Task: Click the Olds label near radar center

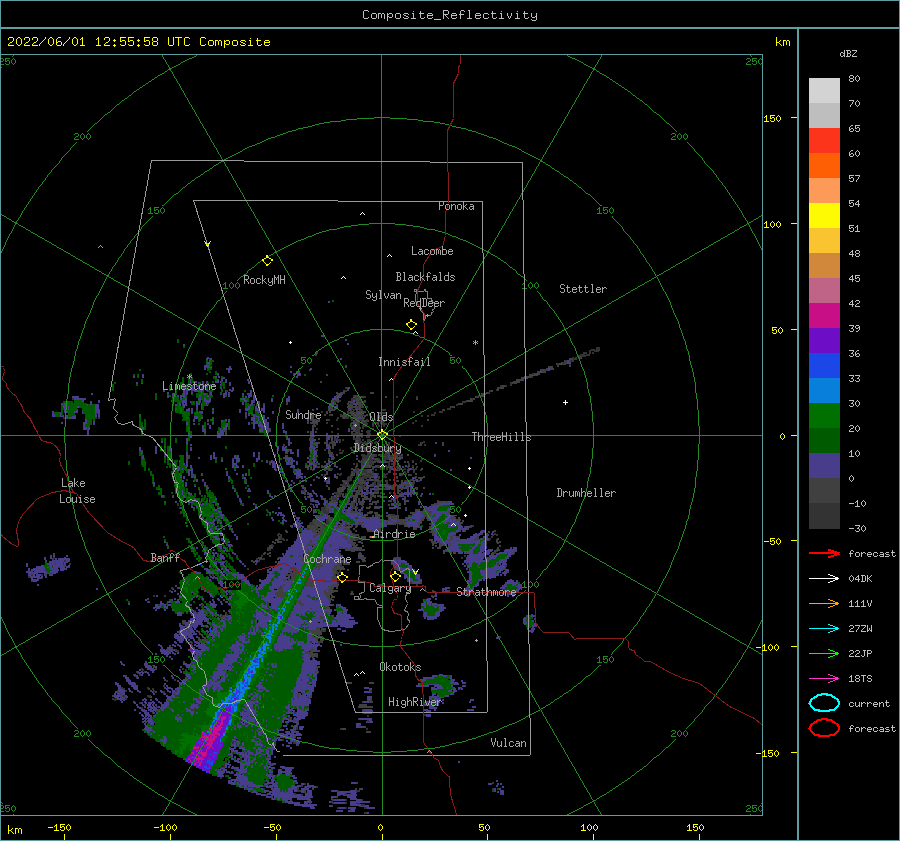Action: pyautogui.click(x=381, y=417)
